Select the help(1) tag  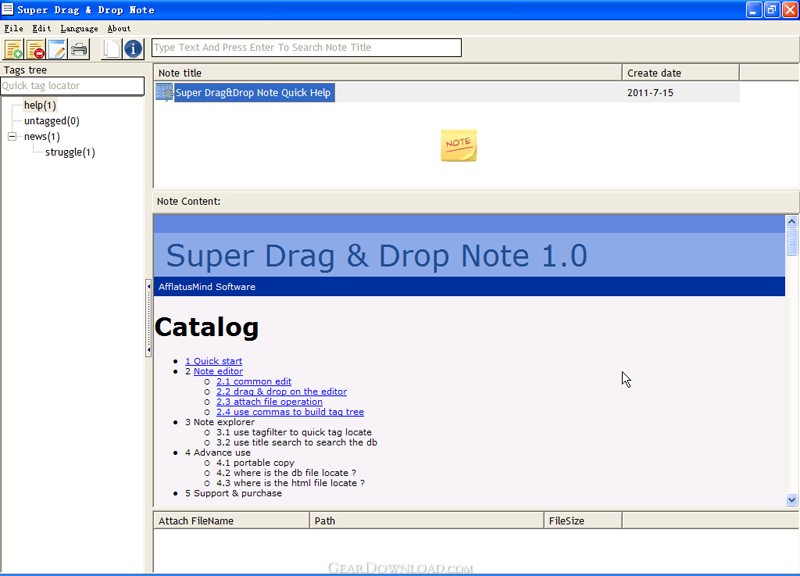coord(40,106)
